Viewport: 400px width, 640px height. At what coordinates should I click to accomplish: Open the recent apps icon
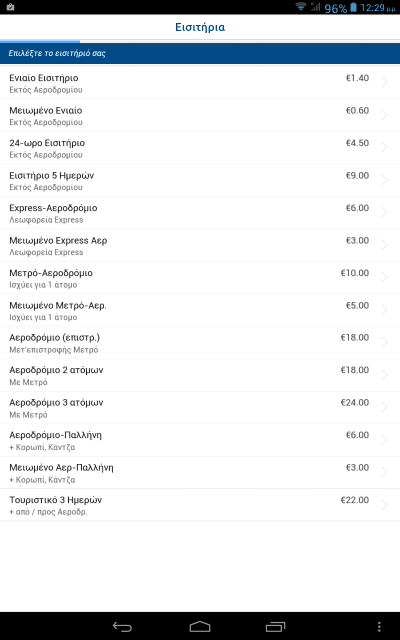[276, 627]
